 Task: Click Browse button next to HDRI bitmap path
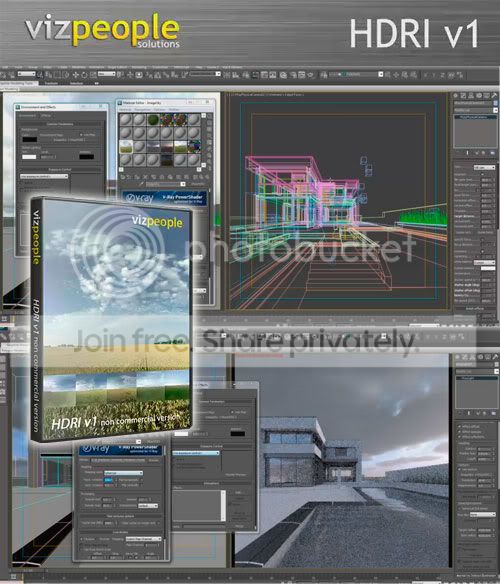click(x=154, y=460)
